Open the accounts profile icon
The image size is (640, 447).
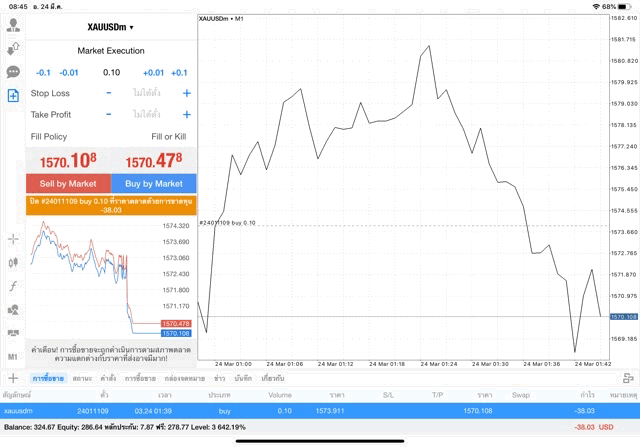pos(13,25)
